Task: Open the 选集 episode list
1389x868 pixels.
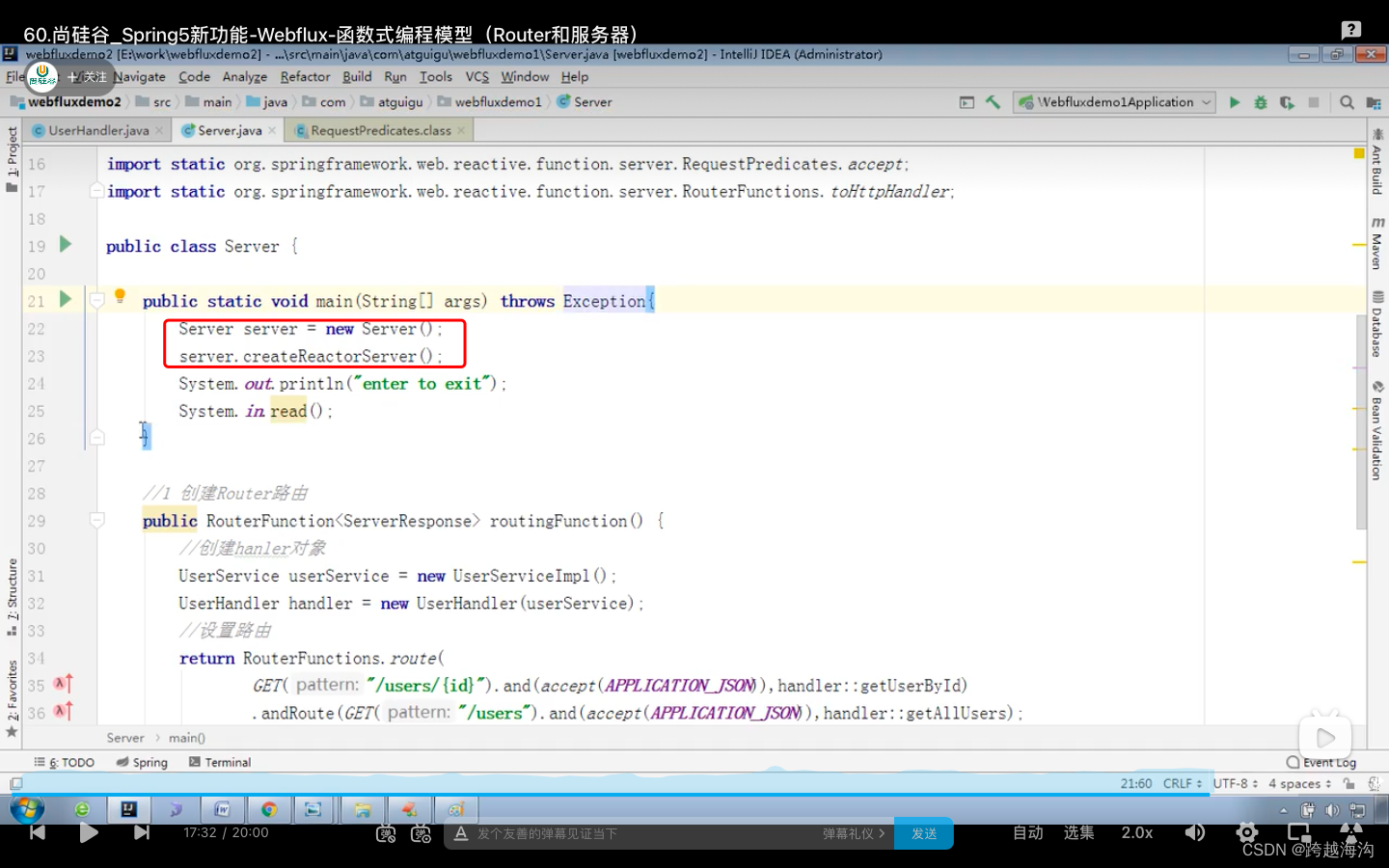Action: [1078, 832]
